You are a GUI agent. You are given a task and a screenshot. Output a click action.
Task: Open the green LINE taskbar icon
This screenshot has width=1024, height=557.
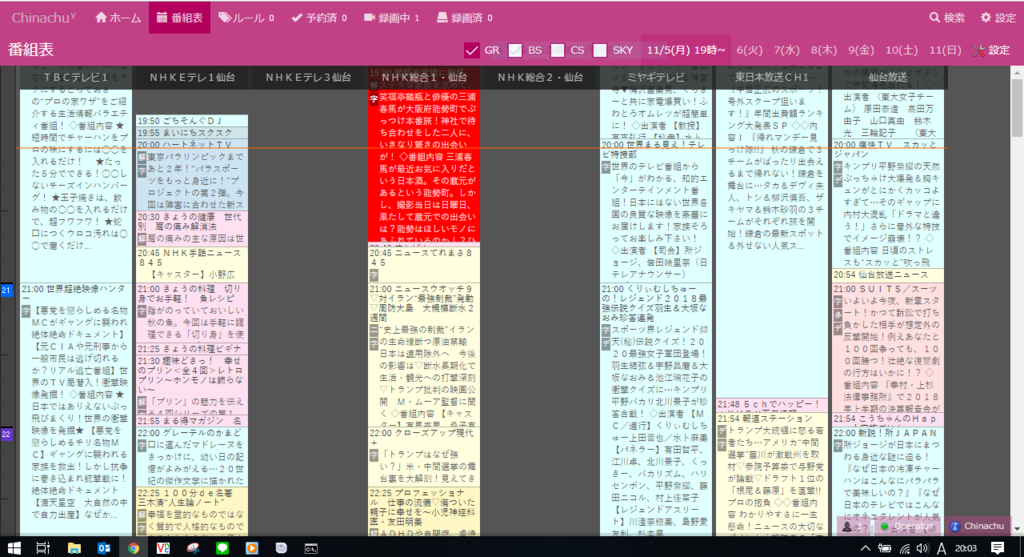tap(222, 548)
